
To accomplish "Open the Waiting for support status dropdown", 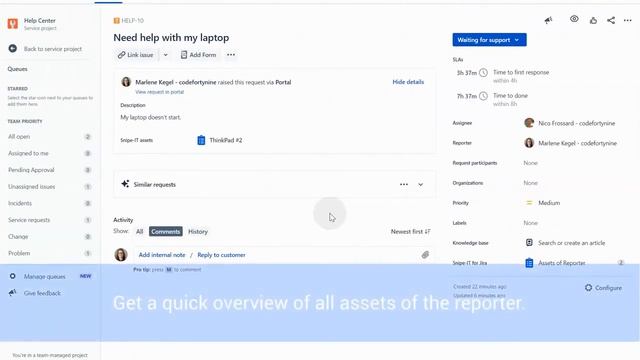I will pos(489,40).
